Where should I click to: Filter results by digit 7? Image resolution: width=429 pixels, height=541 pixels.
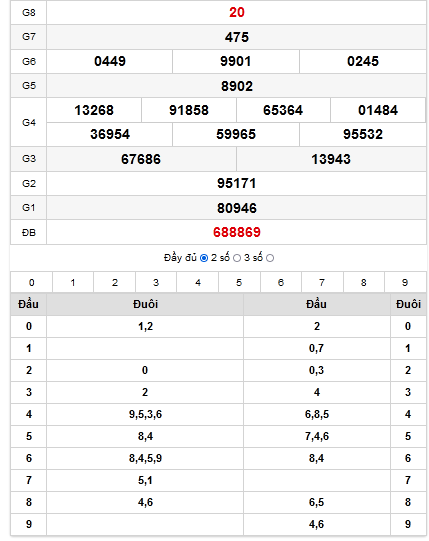click(x=322, y=283)
